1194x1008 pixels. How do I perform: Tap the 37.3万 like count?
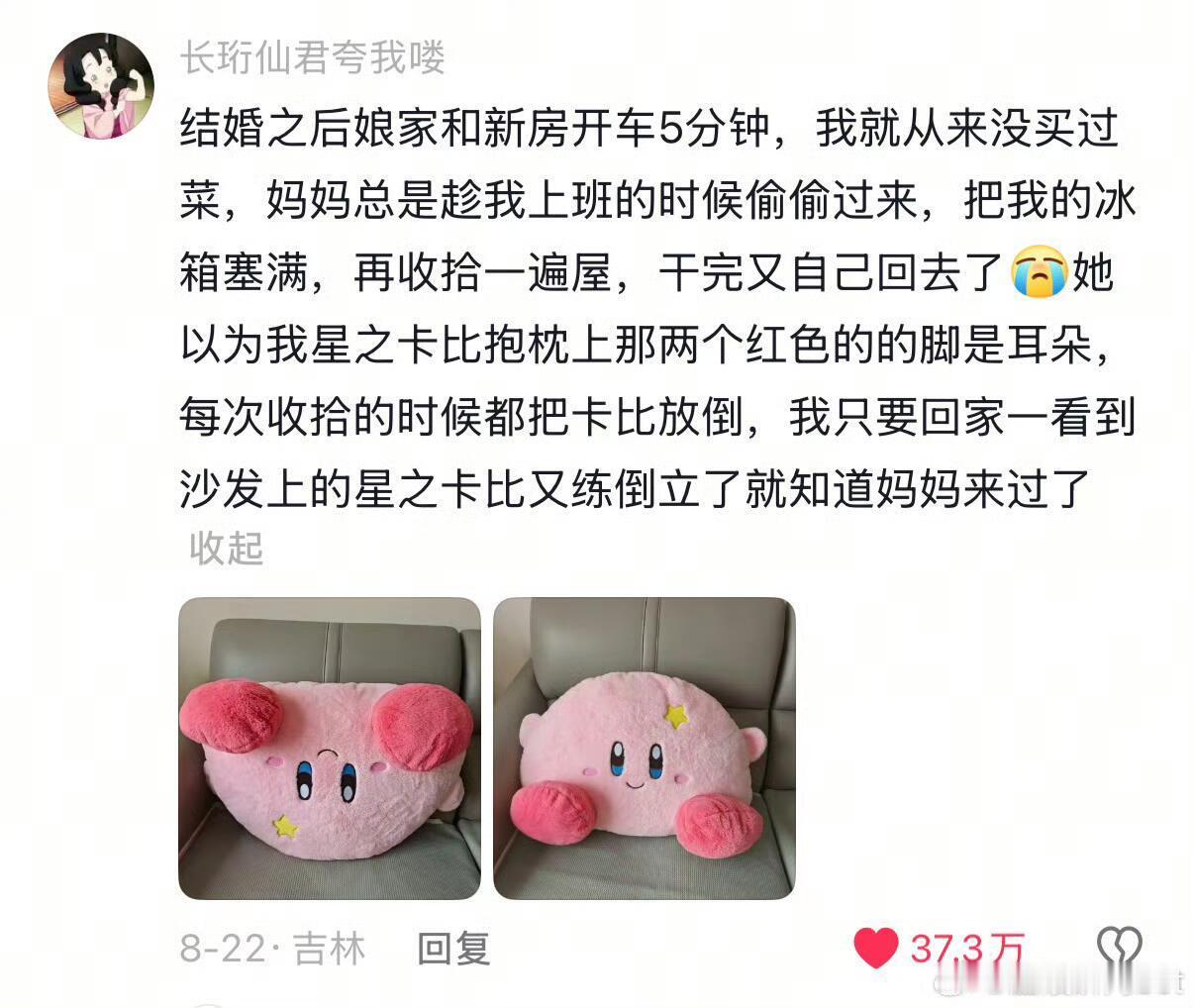(x=967, y=950)
